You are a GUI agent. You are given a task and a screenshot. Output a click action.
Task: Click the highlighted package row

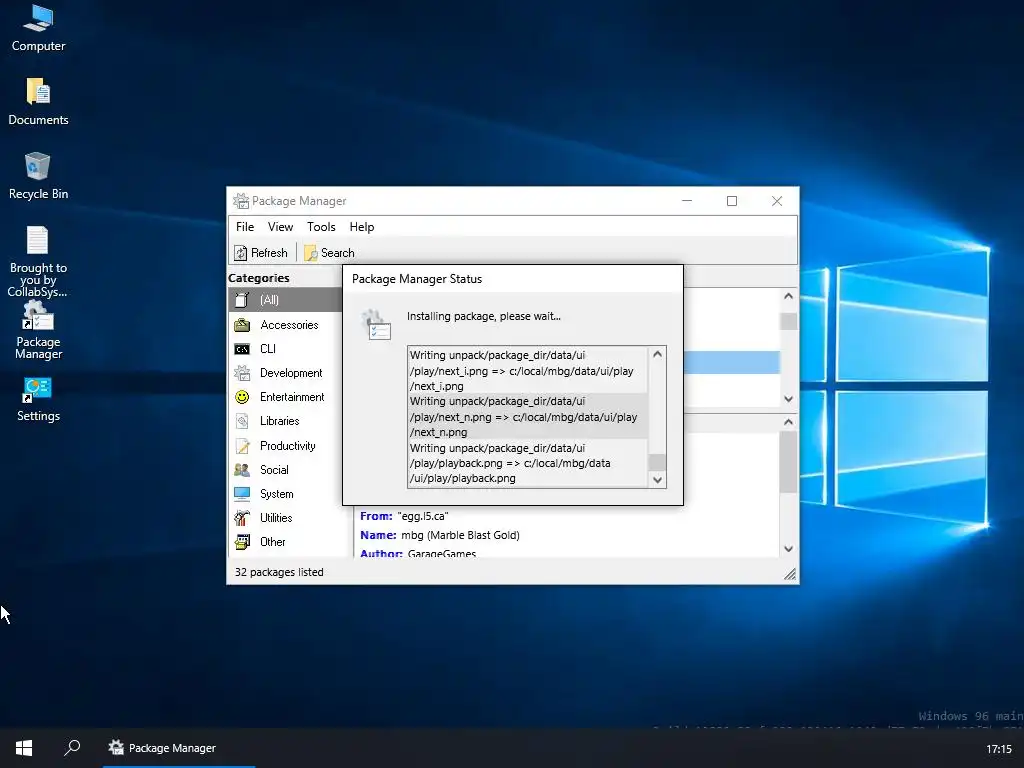coord(731,362)
